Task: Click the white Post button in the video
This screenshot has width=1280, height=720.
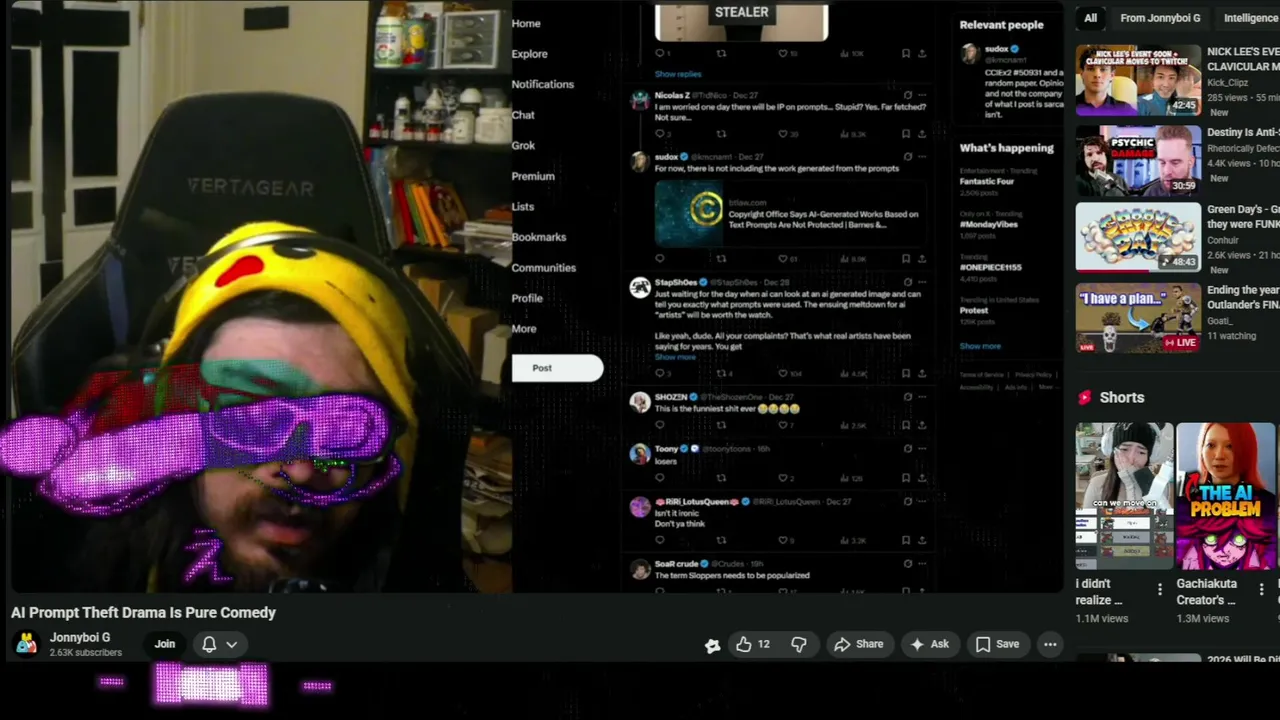Action: [557, 368]
